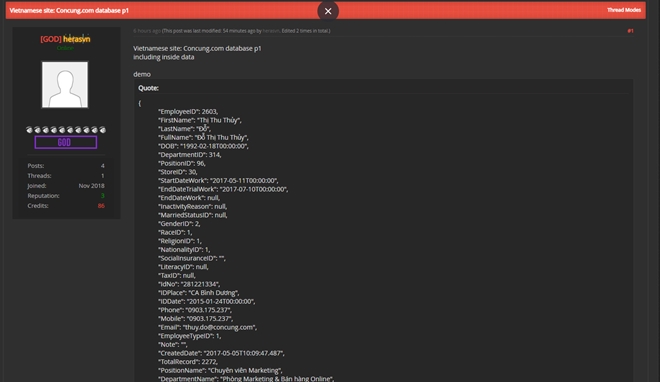Screen dimensions: 660x382
Task: Click the row of user rank stars
Action: (66, 130)
